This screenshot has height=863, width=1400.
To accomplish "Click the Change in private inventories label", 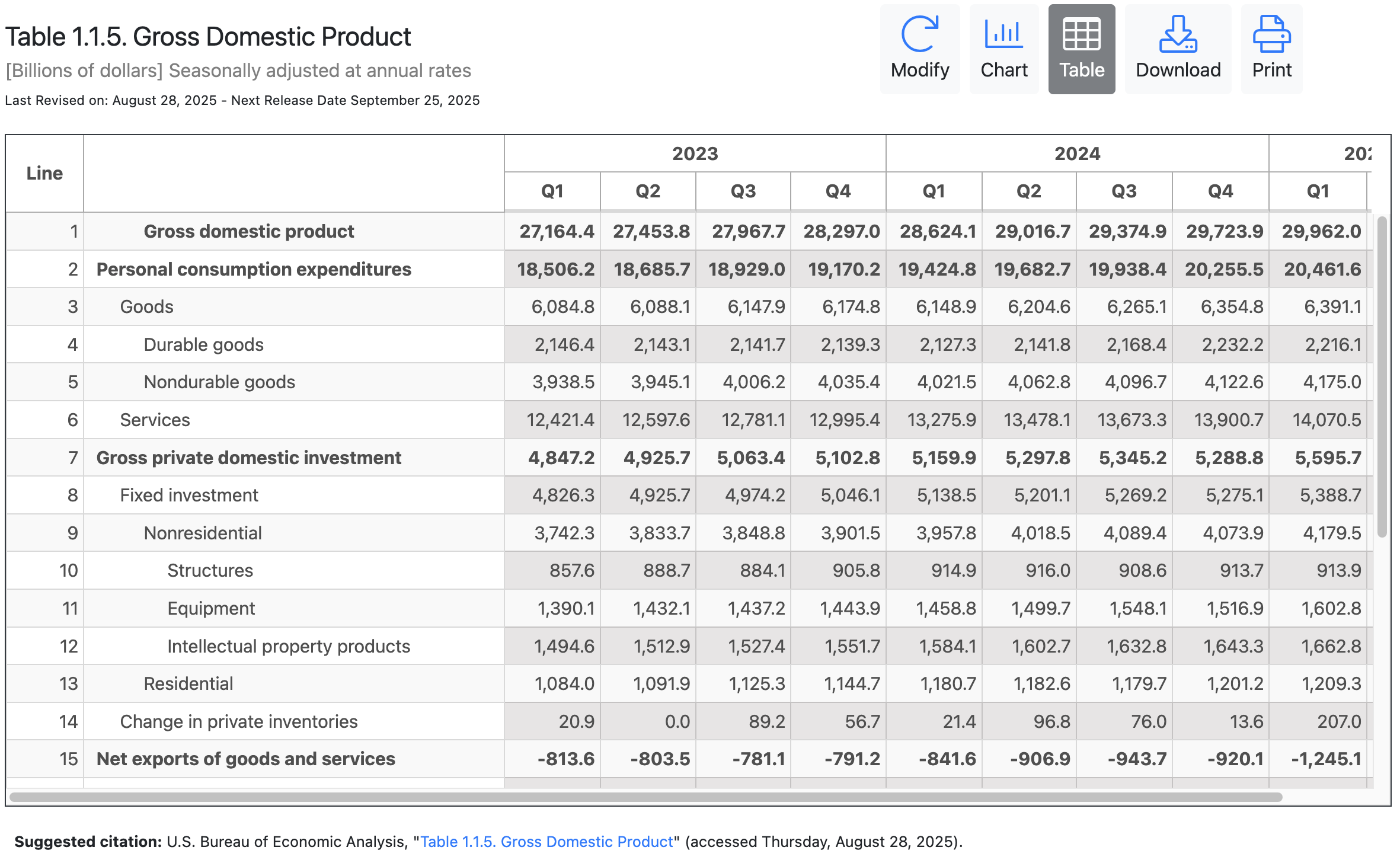I will click(x=238, y=721).
